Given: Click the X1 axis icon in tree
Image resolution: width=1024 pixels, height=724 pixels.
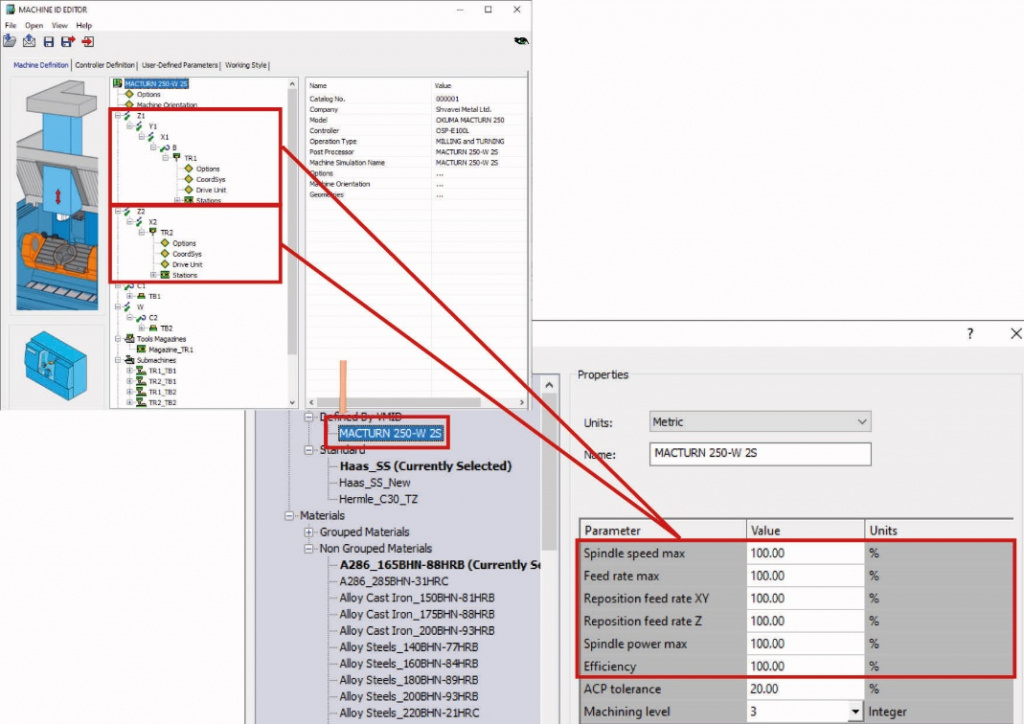Looking at the screenshot, I should 151,137.
